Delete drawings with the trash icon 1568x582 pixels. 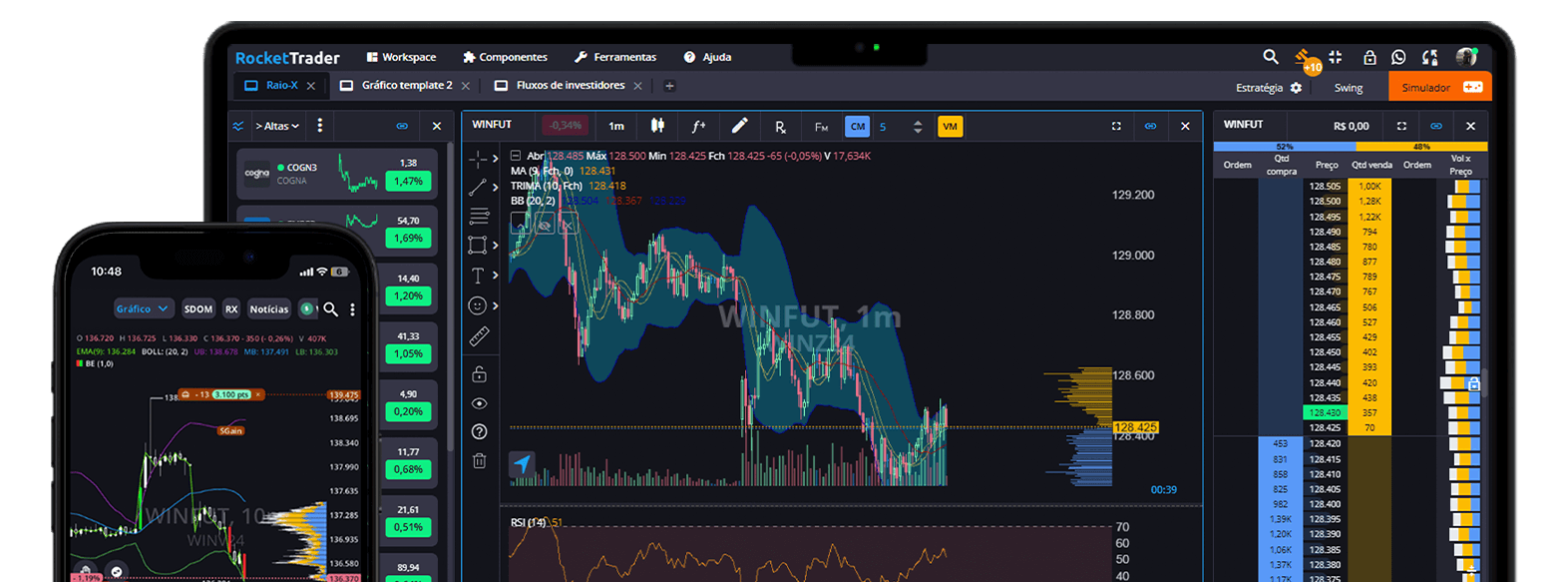(479, 461)
